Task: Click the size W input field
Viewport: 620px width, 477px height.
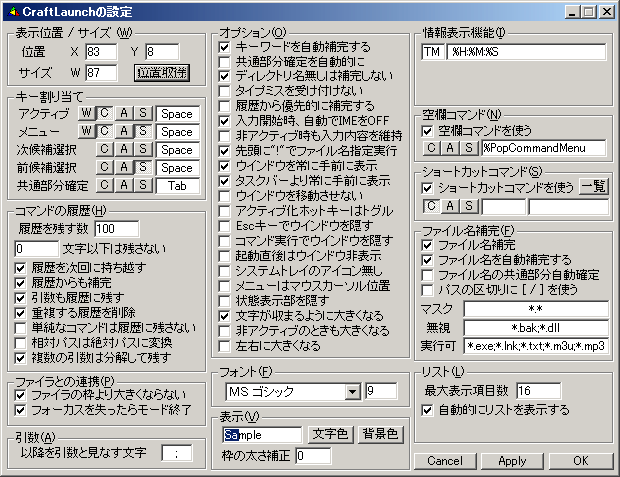Action: click(101, 73)
